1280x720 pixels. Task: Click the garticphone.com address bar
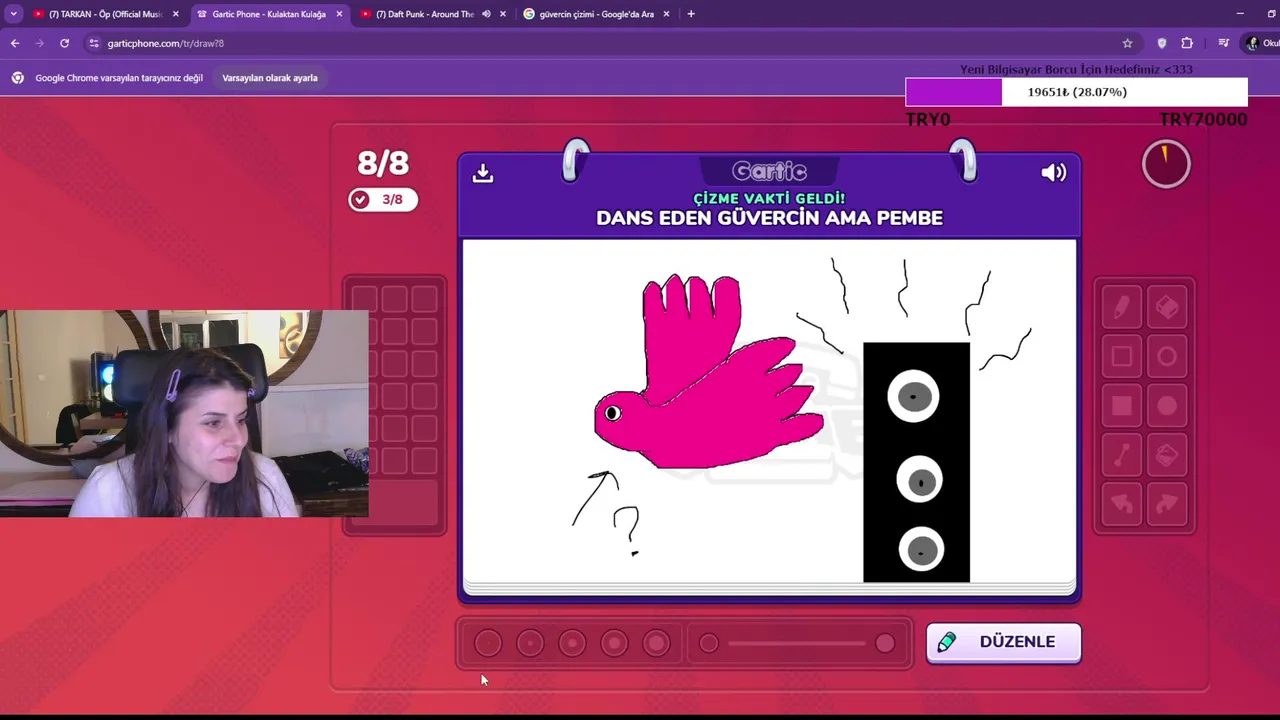[x=600, y=43]
